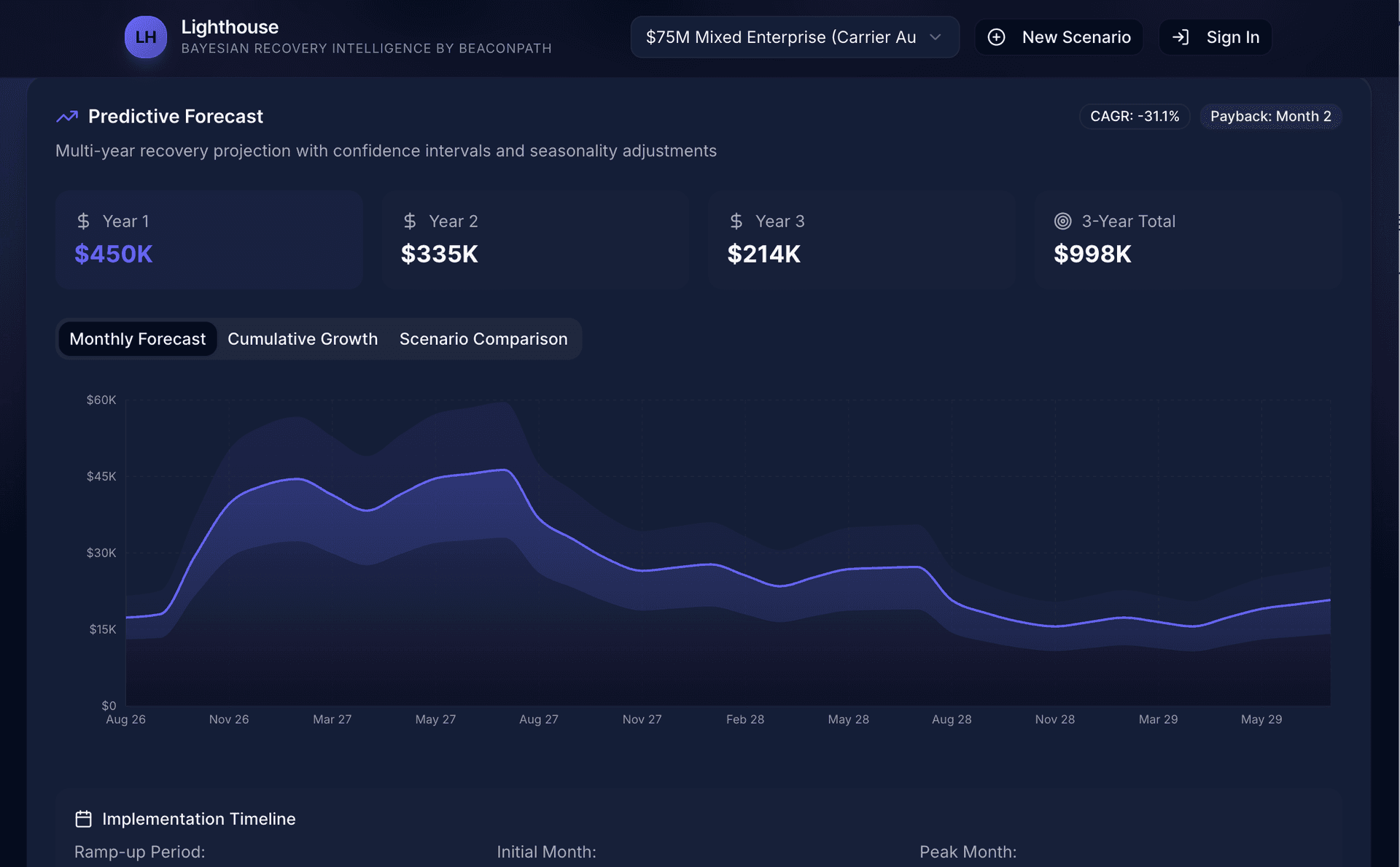This screenshot has height=867, width=1400.
Task: Click the Implementation Timeline heading
Action: [199, 819]
